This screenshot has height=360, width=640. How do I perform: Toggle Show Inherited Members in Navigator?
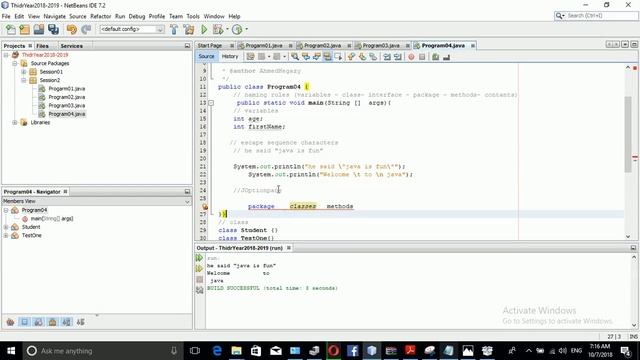coord(10,322)
